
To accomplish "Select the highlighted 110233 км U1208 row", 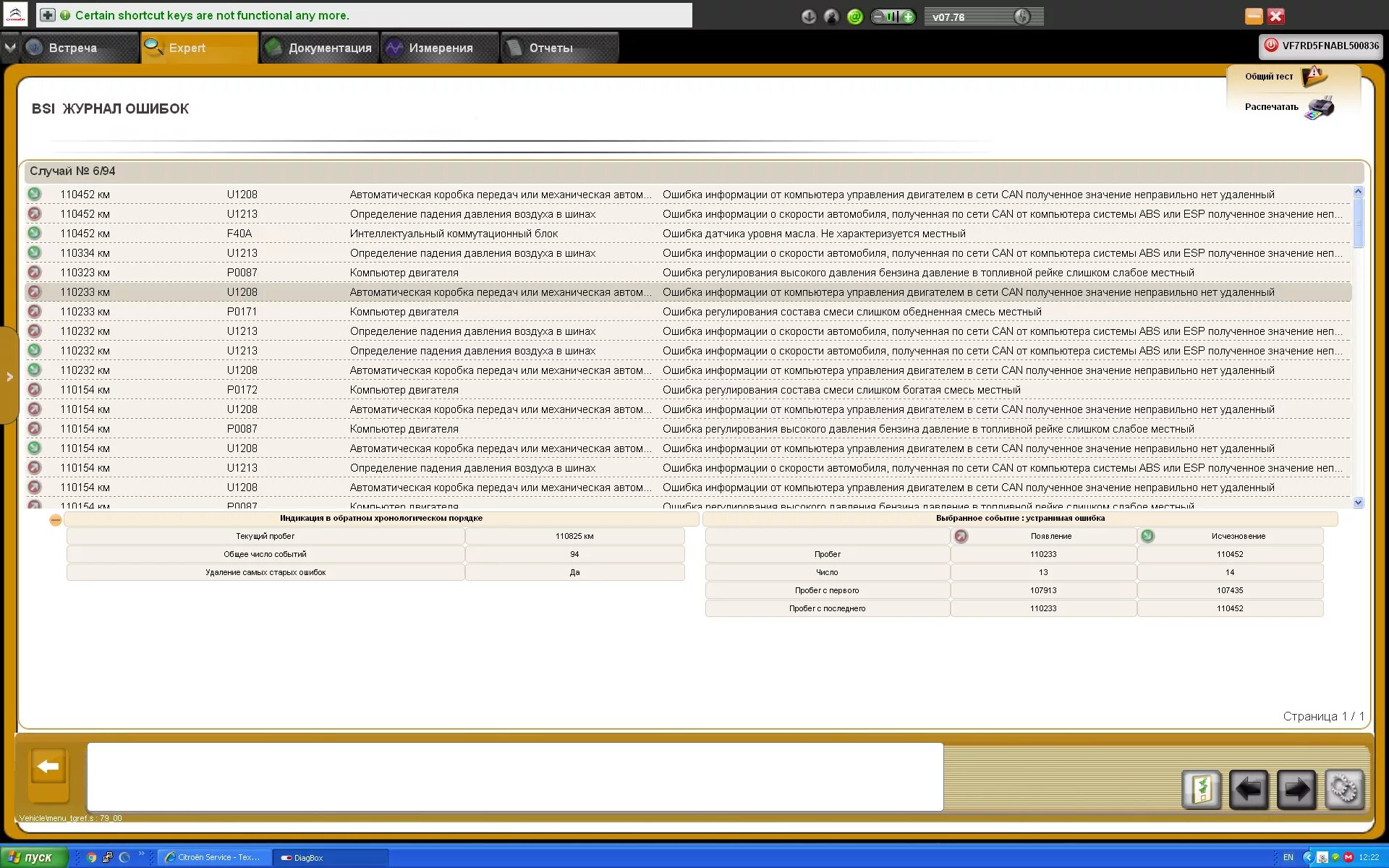I will click(x=688, y=292).
